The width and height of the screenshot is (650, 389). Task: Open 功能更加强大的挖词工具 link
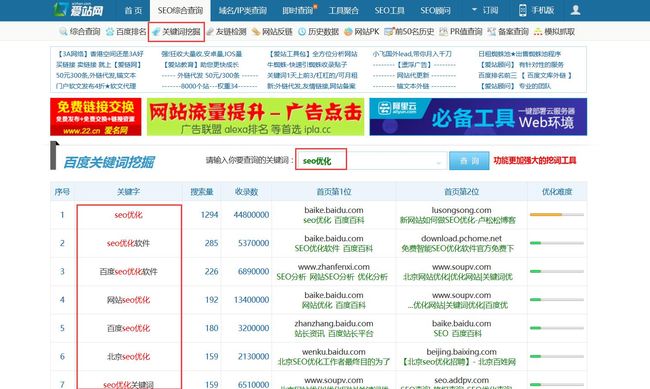pos(535,160)
